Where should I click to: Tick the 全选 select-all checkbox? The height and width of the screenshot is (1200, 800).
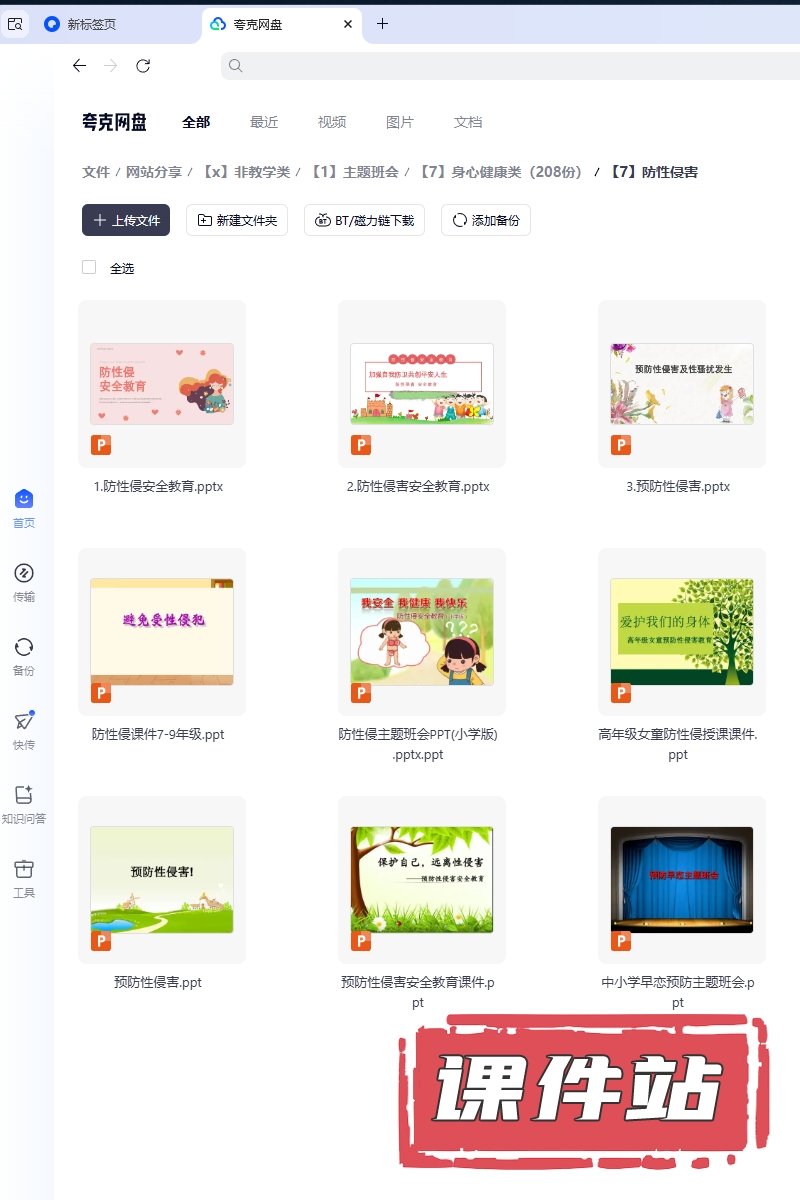(x=89, y=268)
